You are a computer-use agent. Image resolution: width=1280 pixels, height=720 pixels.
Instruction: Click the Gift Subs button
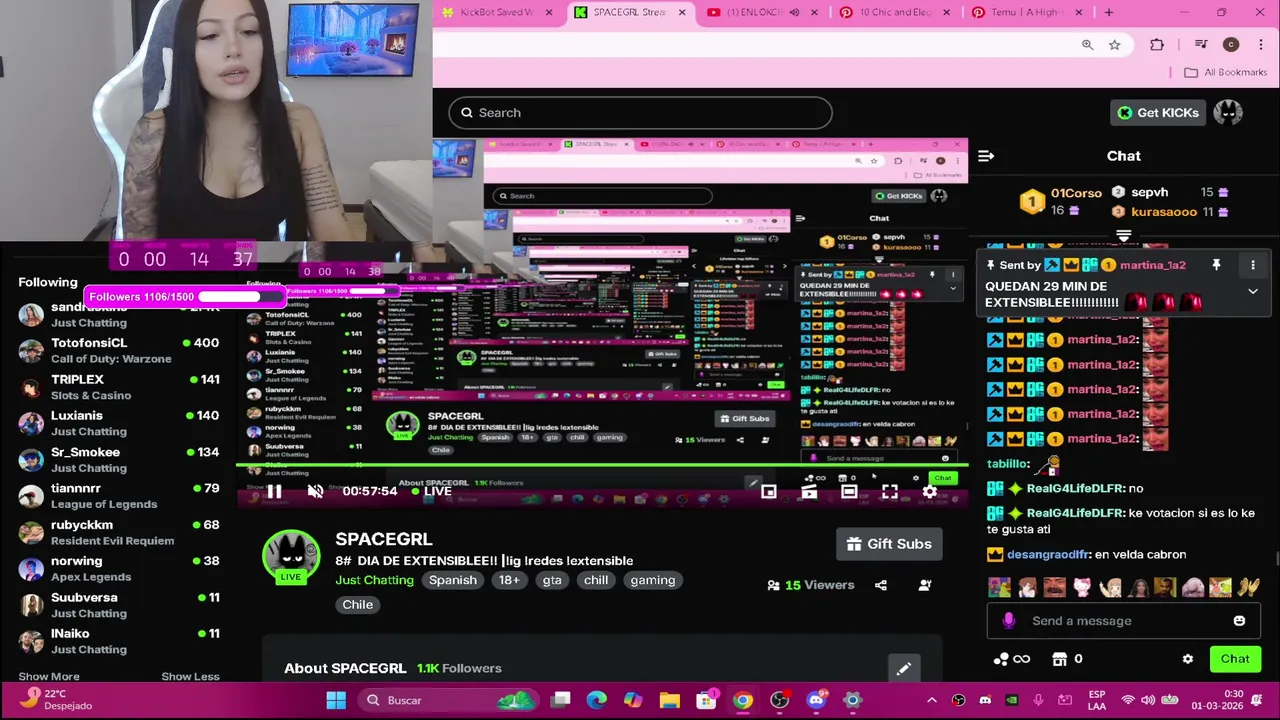pos(889,544)
